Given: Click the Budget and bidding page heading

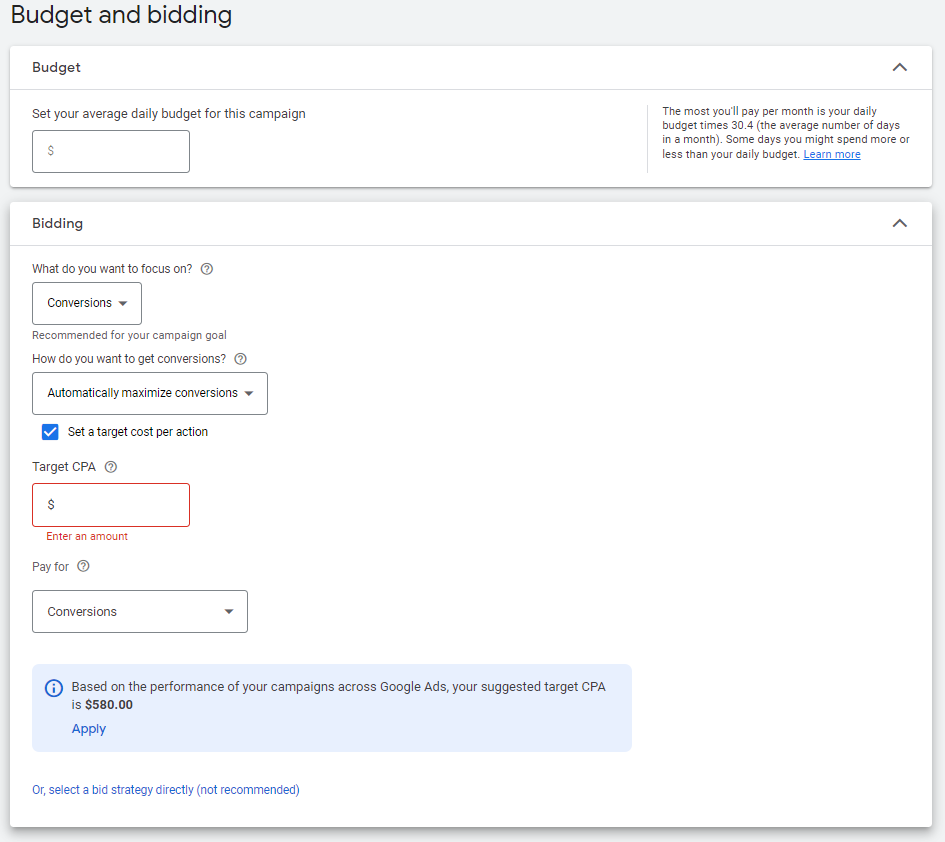Looking at the screenshot, I should point(121,16).
